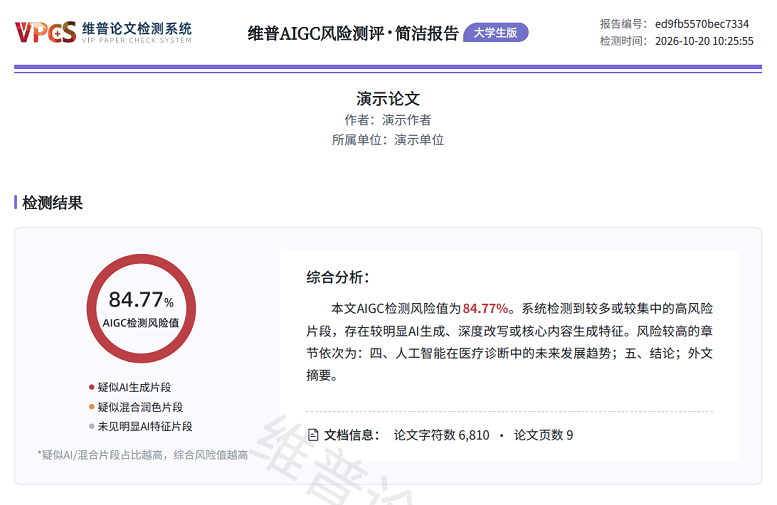Click the 维普论文检测系统 header text
This screenshot has width=777, height=505.
point(137,29)
